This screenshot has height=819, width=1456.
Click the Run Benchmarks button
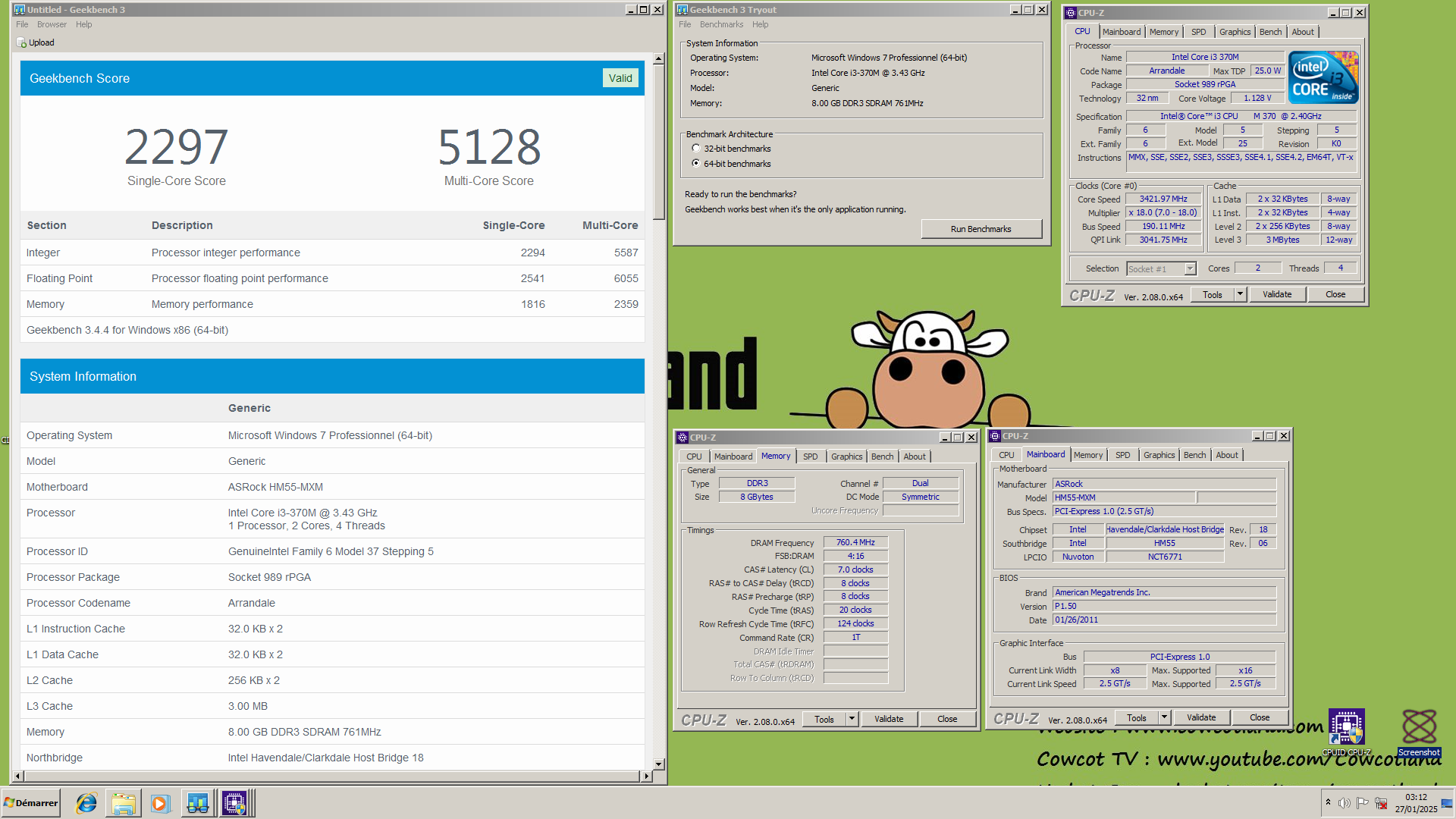point(981,229)
